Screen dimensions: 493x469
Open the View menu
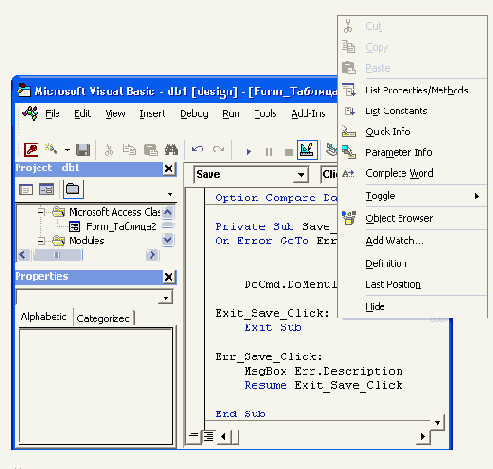(x=115, y=114)
